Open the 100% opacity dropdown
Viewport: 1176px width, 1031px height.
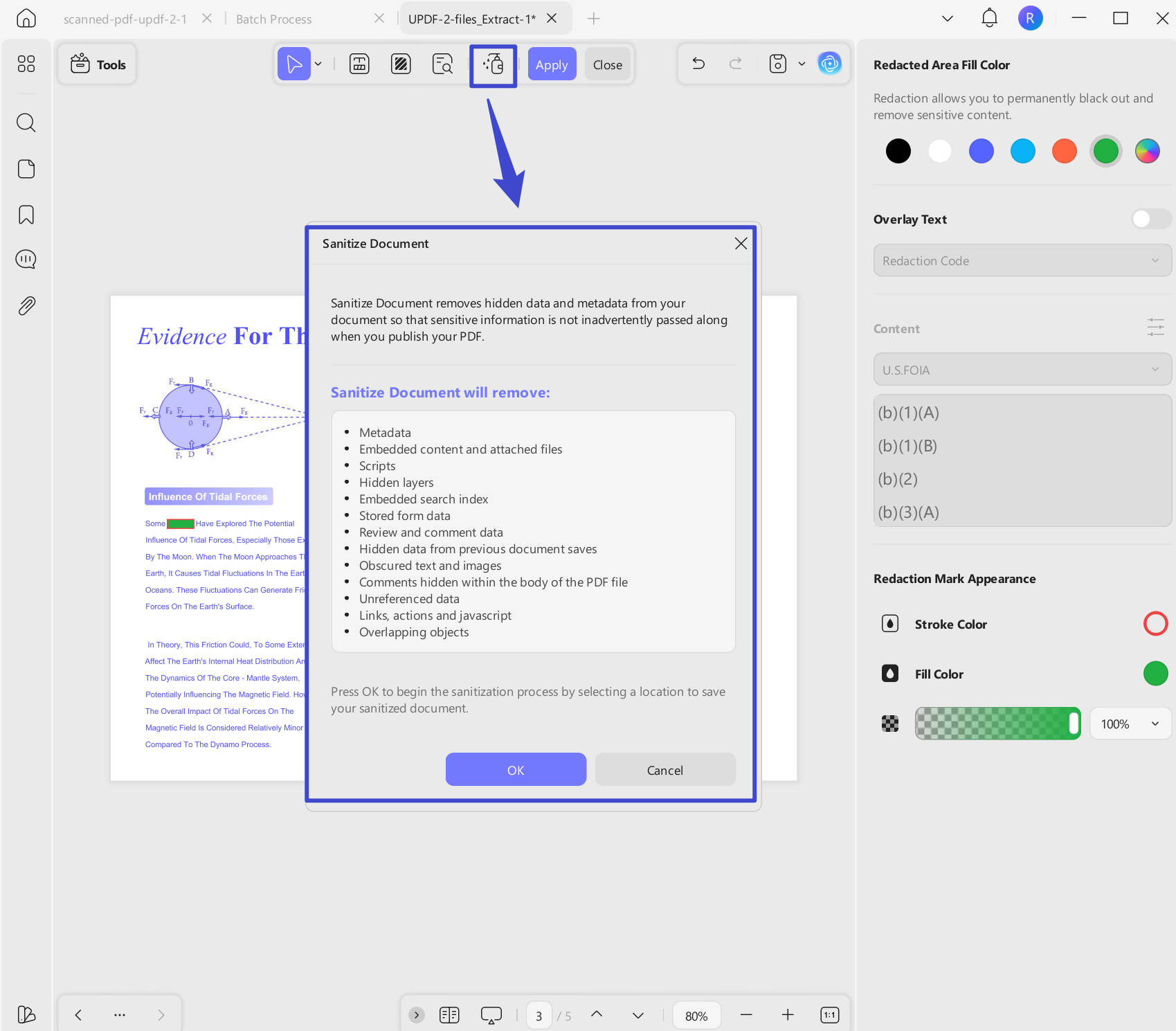point(1130,724)
